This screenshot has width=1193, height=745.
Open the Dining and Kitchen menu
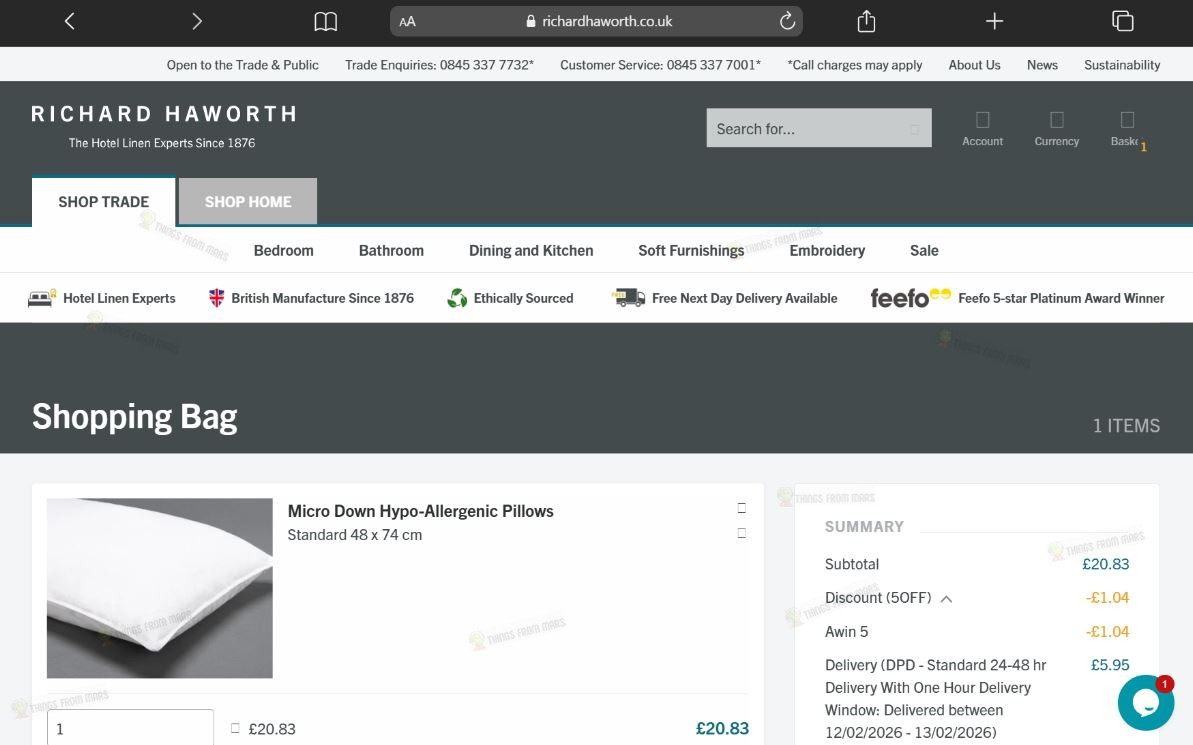click(531, 250)
